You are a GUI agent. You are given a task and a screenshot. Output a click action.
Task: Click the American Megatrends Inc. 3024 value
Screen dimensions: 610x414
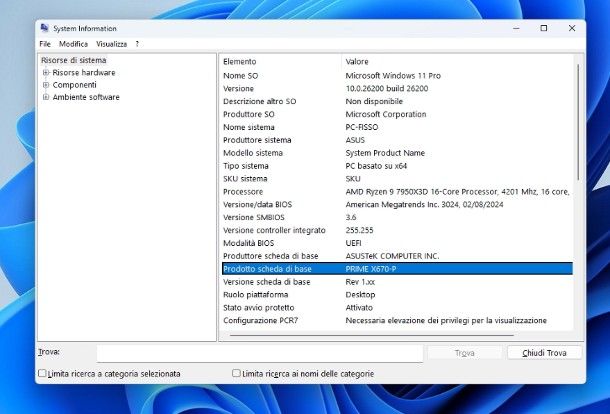point(424,204)
